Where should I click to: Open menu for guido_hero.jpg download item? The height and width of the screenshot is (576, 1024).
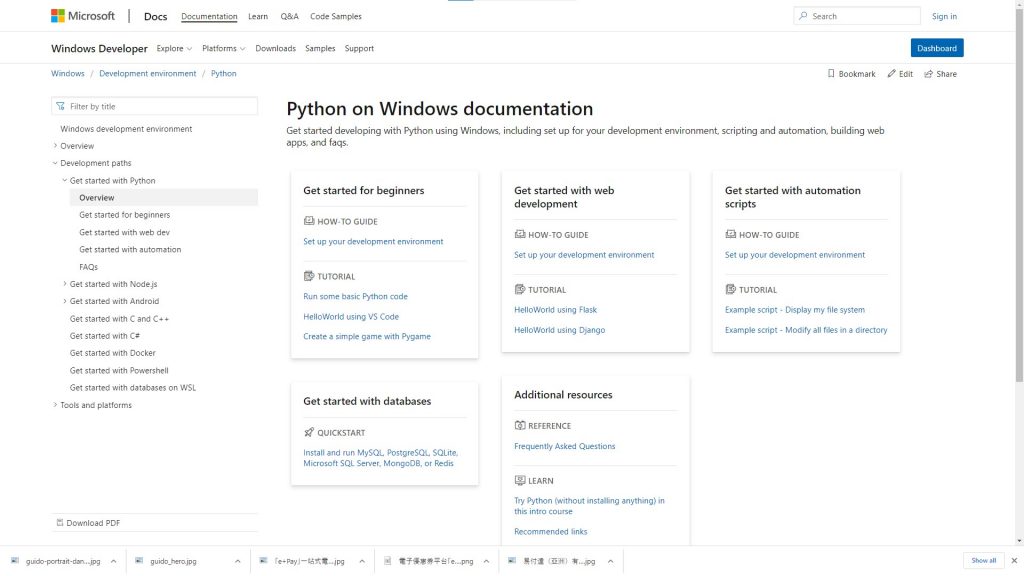pos(237,561)
